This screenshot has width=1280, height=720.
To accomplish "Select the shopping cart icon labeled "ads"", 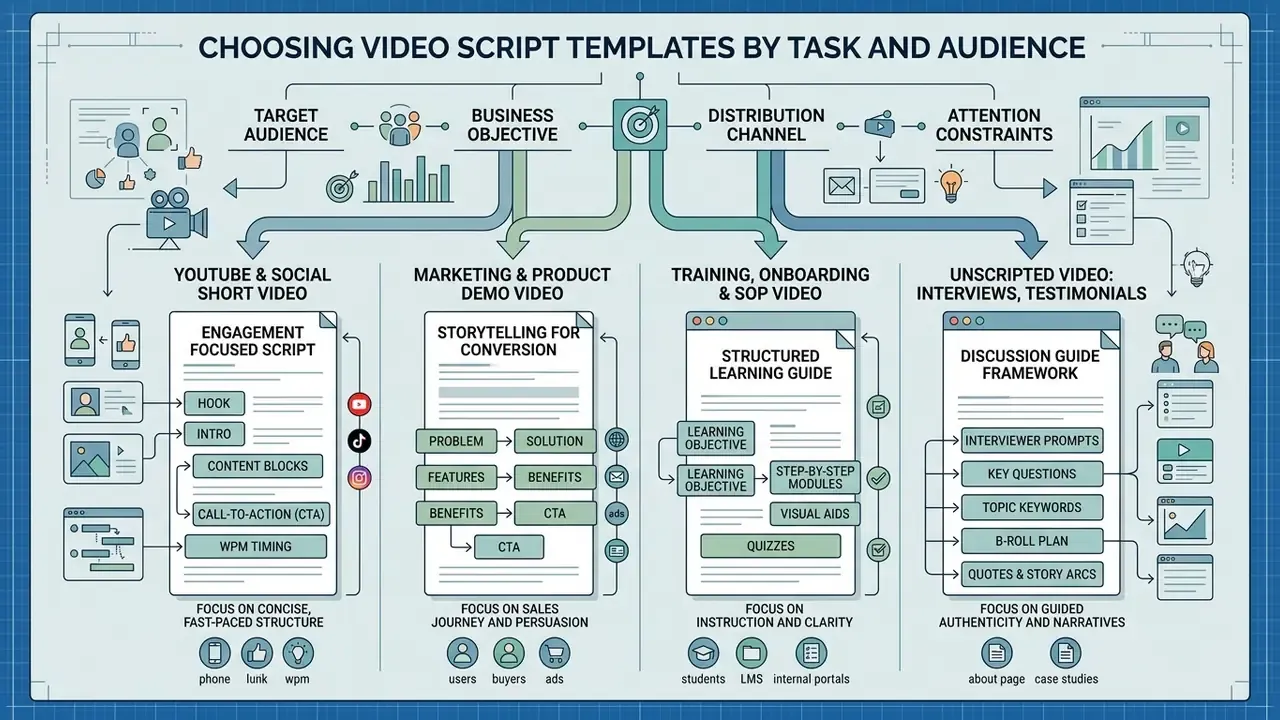I will (x=554, y=654).
